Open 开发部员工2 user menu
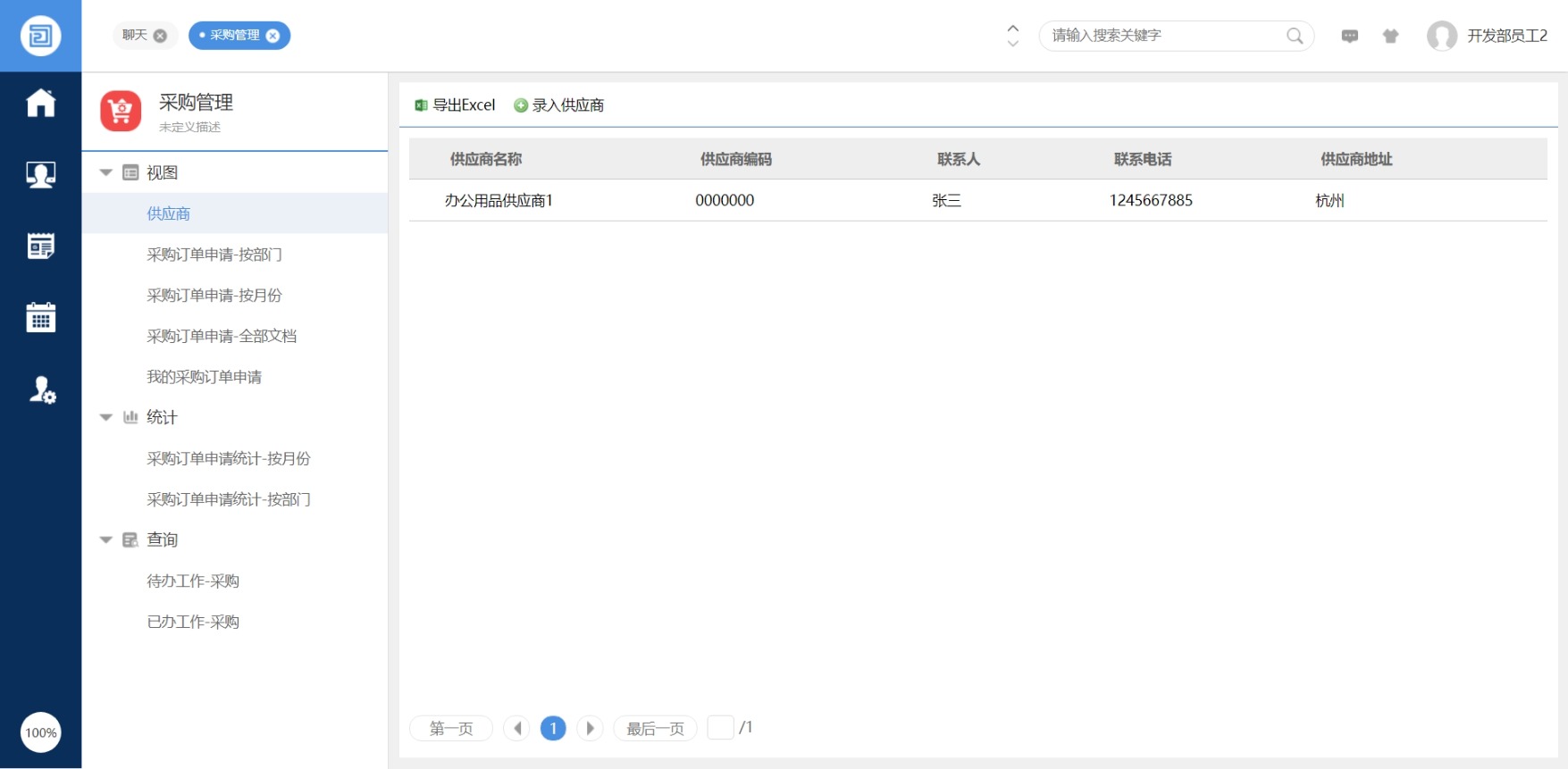This screenshot has height=769, width=1568. point(1507,36)
